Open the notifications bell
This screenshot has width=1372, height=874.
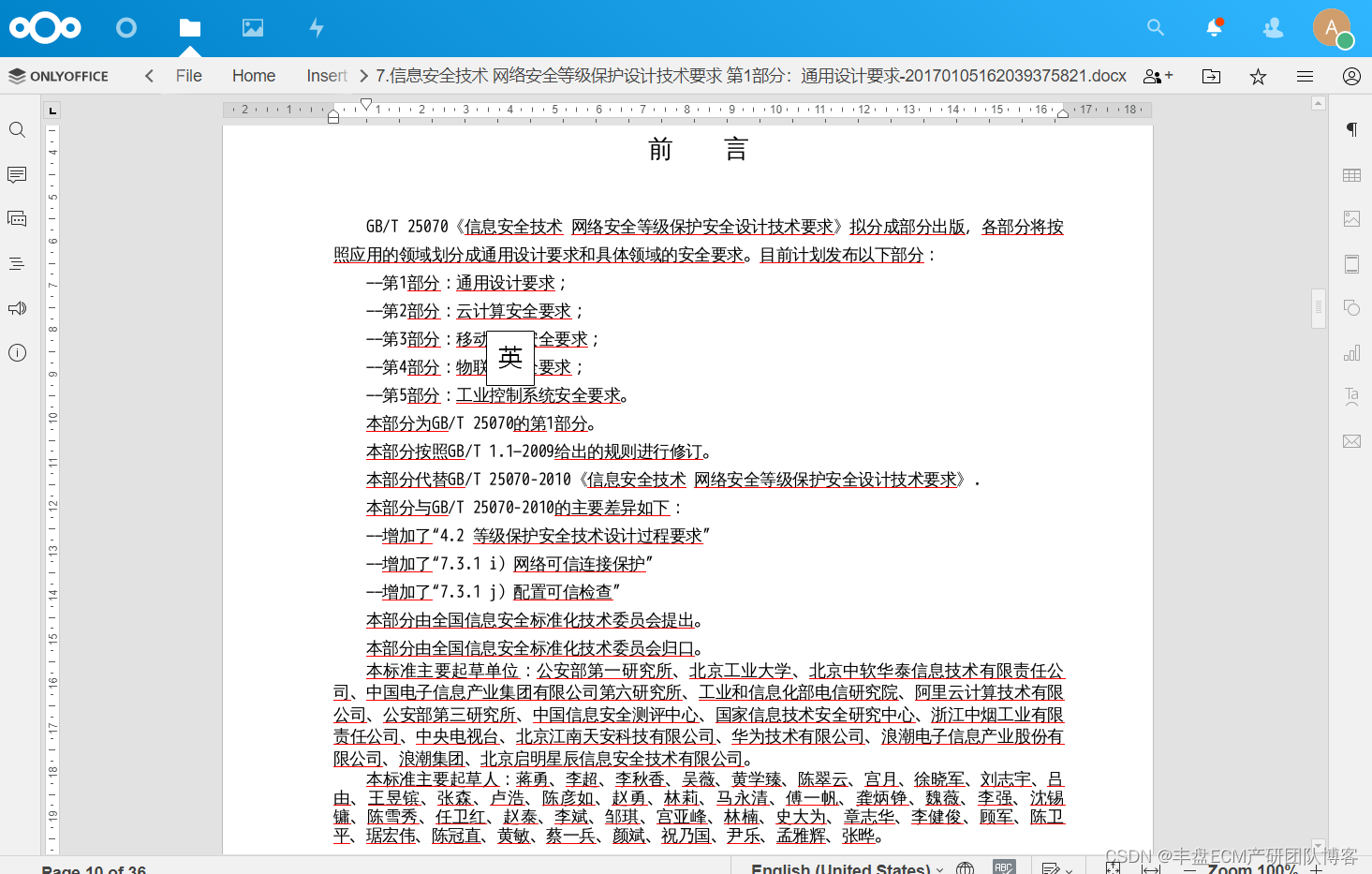[1215, 28]
